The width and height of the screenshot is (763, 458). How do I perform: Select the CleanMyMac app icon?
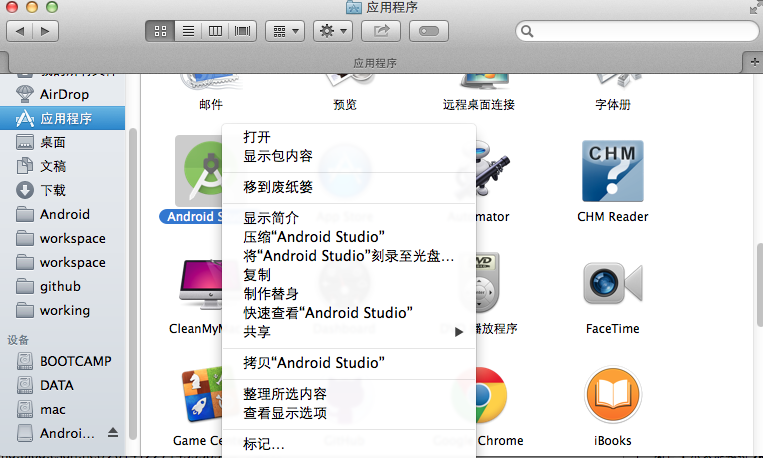coord(200,283)
